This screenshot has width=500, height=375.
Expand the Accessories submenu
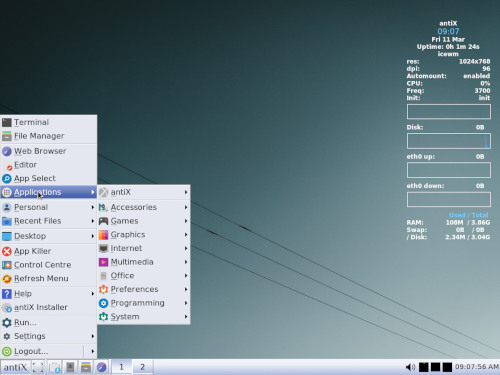pos(144,207)
